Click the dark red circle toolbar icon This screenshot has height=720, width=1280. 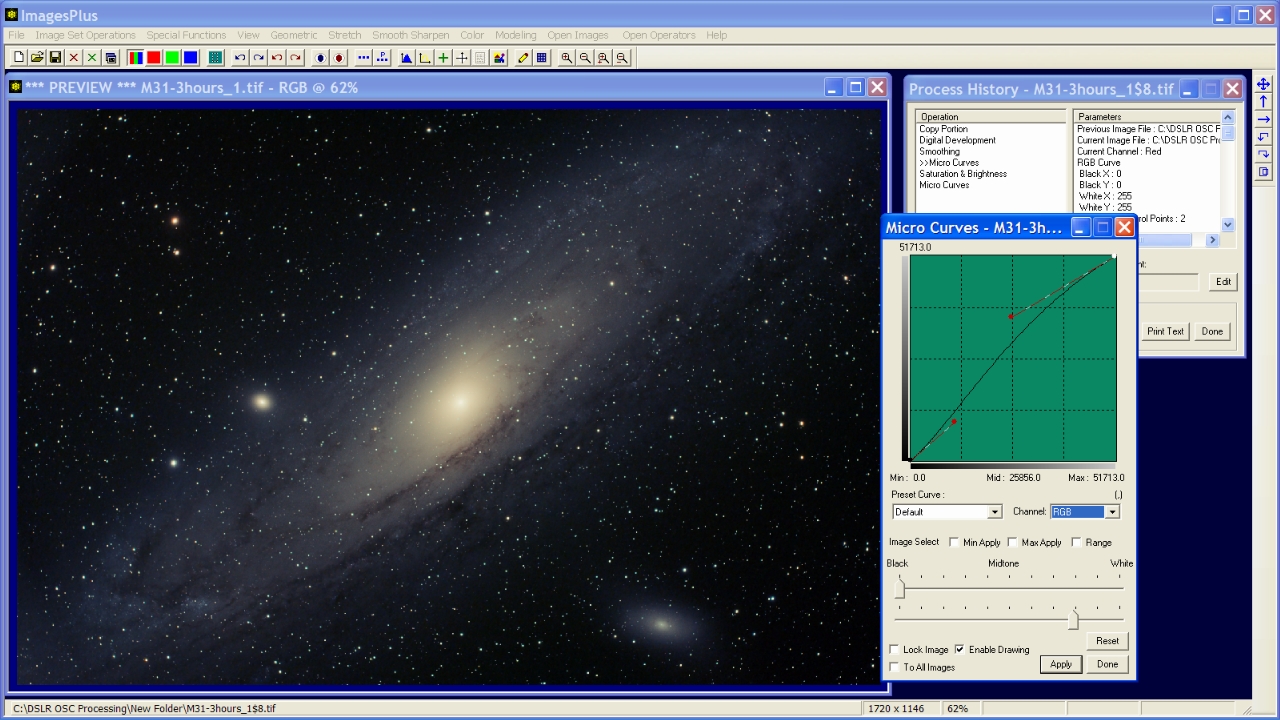(339, 58)
